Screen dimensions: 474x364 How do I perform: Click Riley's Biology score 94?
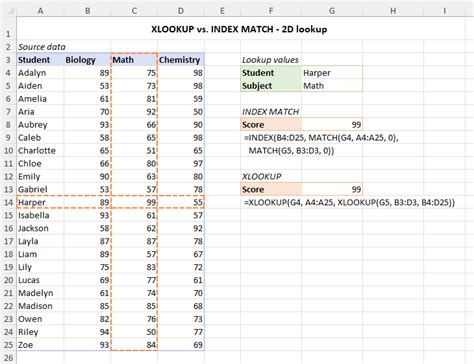click(x=87, y=332)
